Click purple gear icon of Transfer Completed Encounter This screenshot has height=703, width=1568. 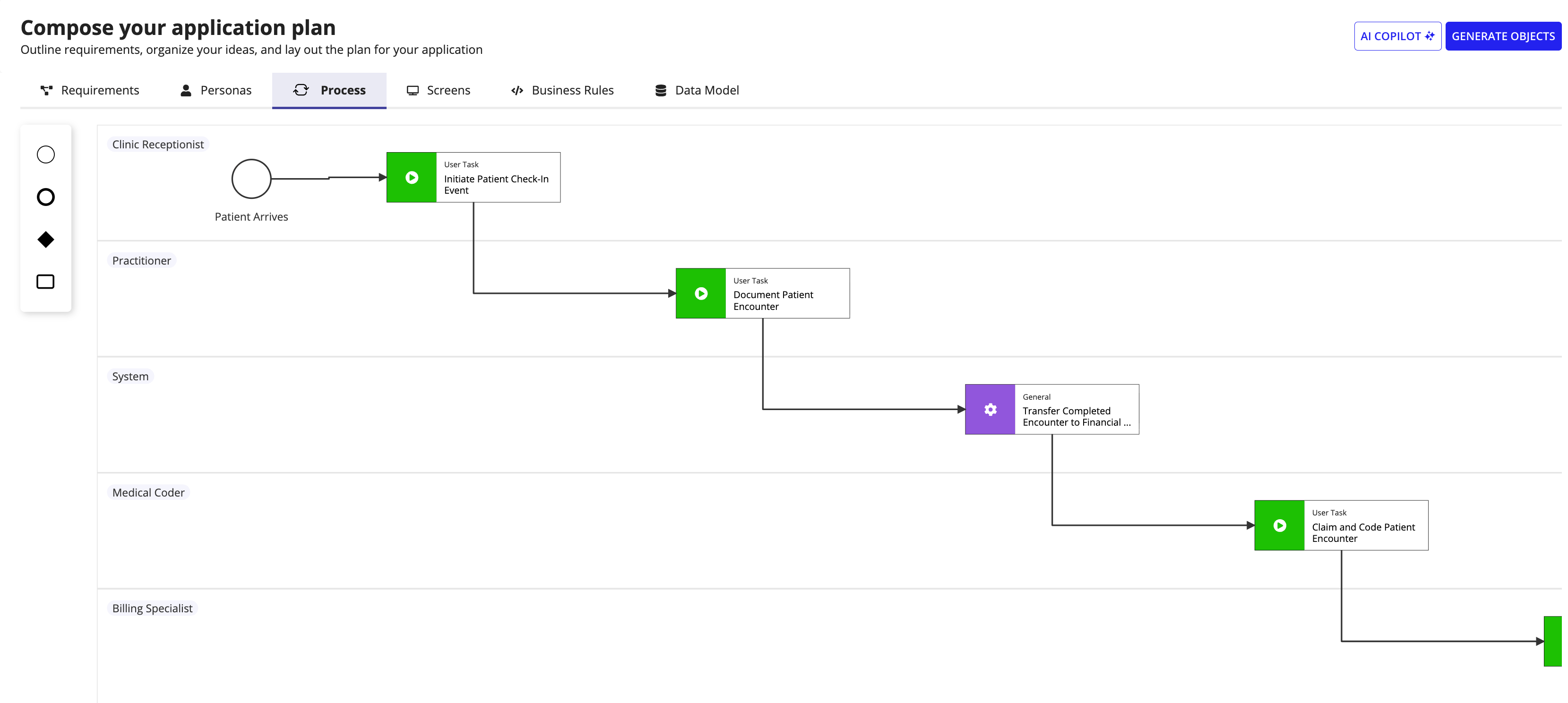click(991, 410)
